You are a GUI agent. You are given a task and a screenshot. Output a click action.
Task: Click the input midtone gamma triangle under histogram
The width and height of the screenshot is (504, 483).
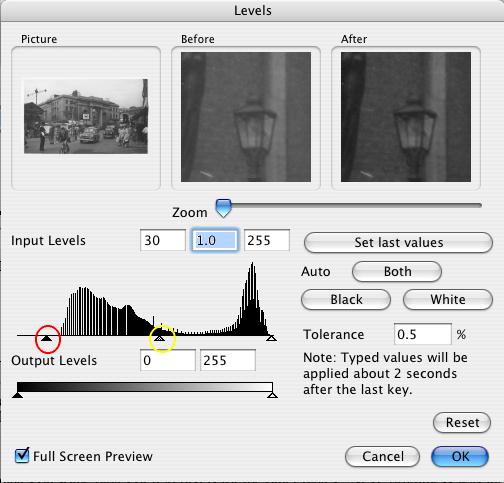pos(160,338)
